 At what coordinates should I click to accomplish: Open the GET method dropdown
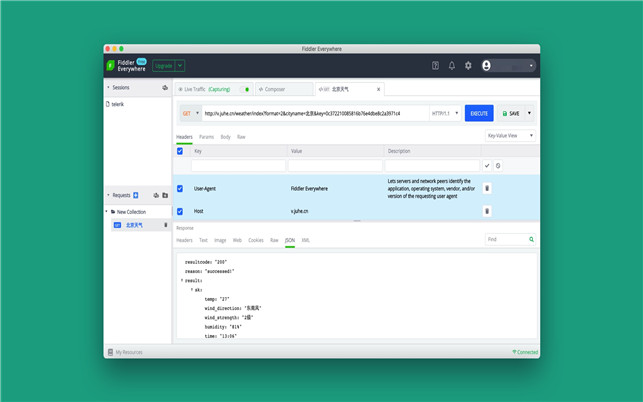(190, 113)
